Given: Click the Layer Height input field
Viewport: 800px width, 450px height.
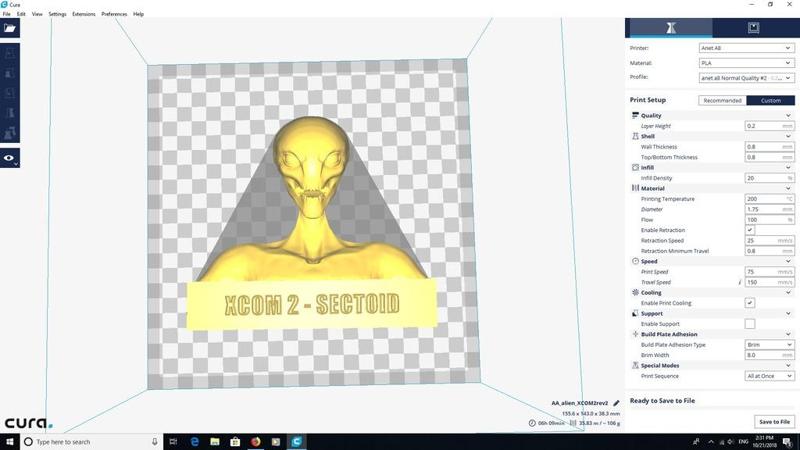Looking at the screenshot, I should (769, 126).
